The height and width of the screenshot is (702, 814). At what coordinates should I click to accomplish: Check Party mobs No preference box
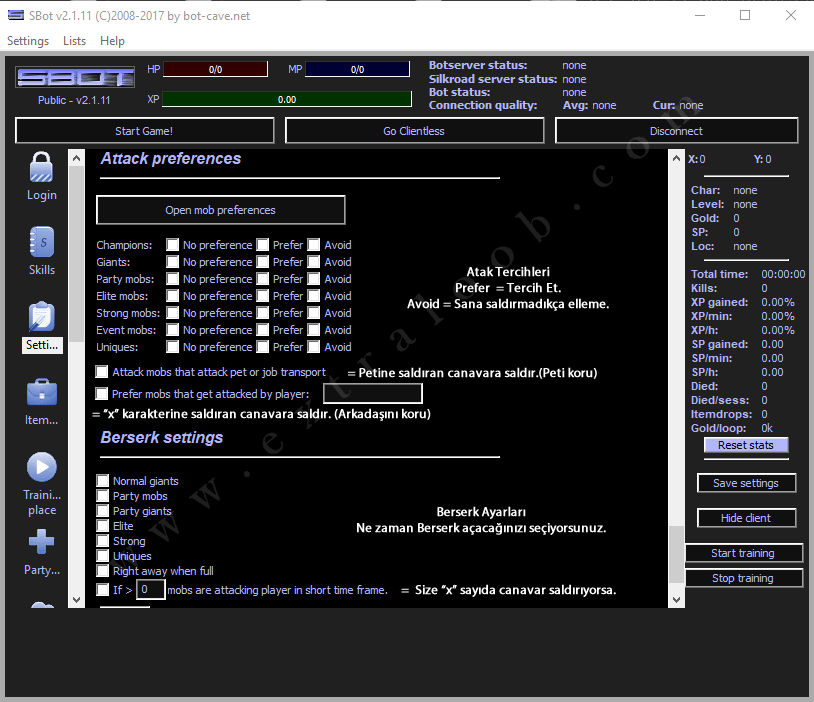(172, 279)
